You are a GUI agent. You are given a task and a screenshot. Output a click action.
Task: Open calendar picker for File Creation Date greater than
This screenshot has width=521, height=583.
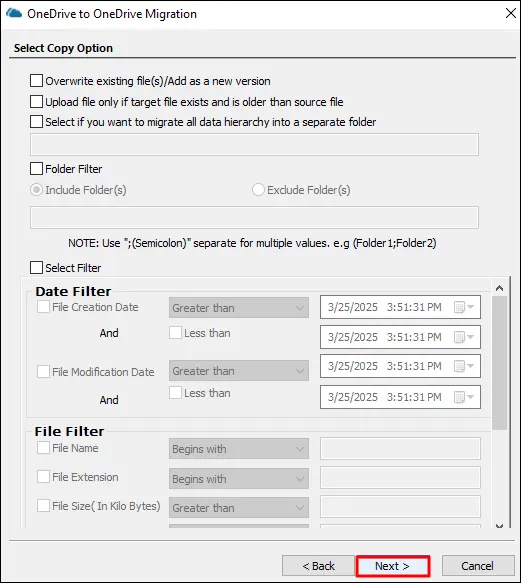[464, 307]
